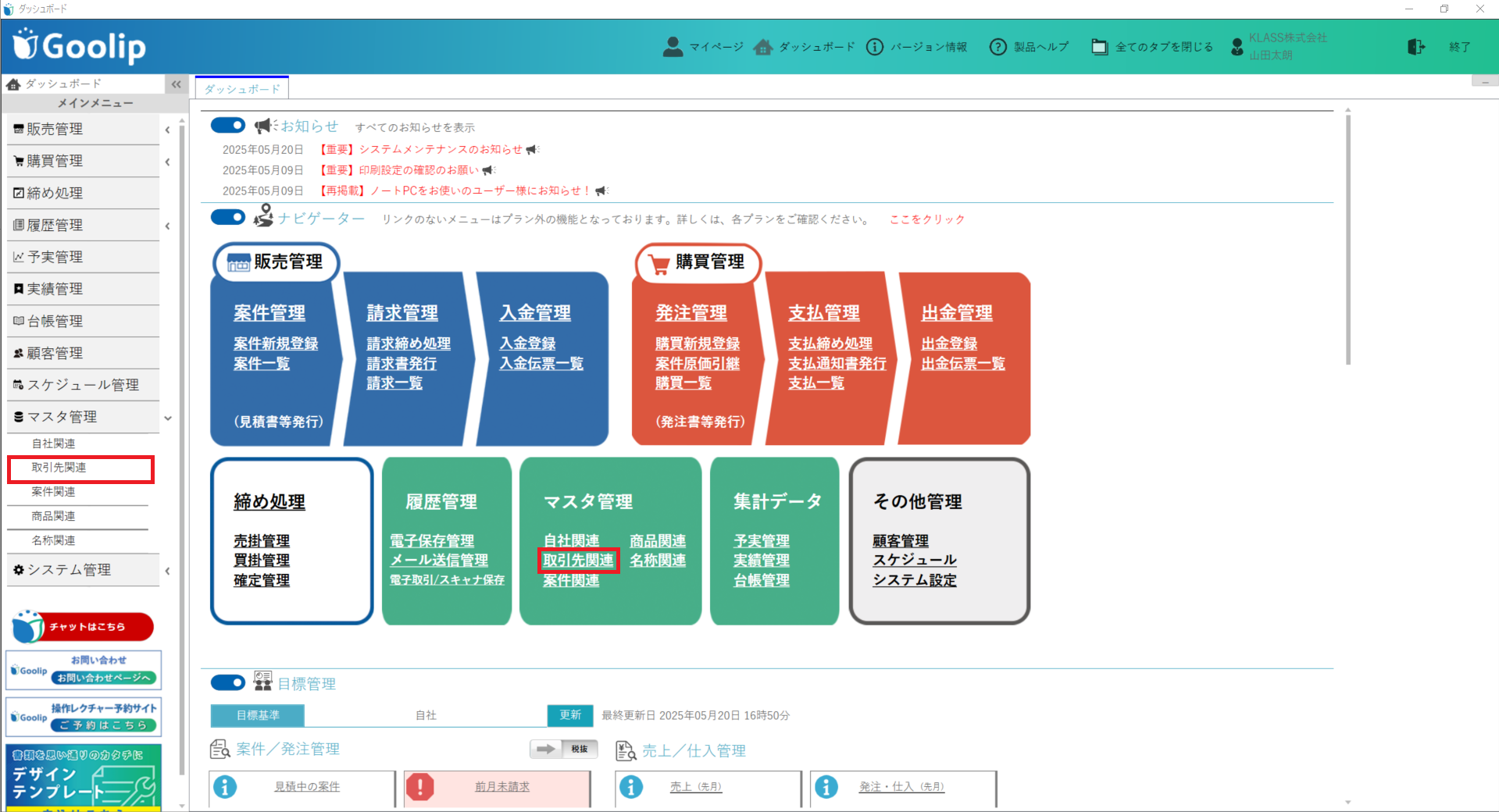Image resolution: width=1499 pixels, height=812 pixels.
Task: Click the チャットはこちら button
Action: pos(83,626)
